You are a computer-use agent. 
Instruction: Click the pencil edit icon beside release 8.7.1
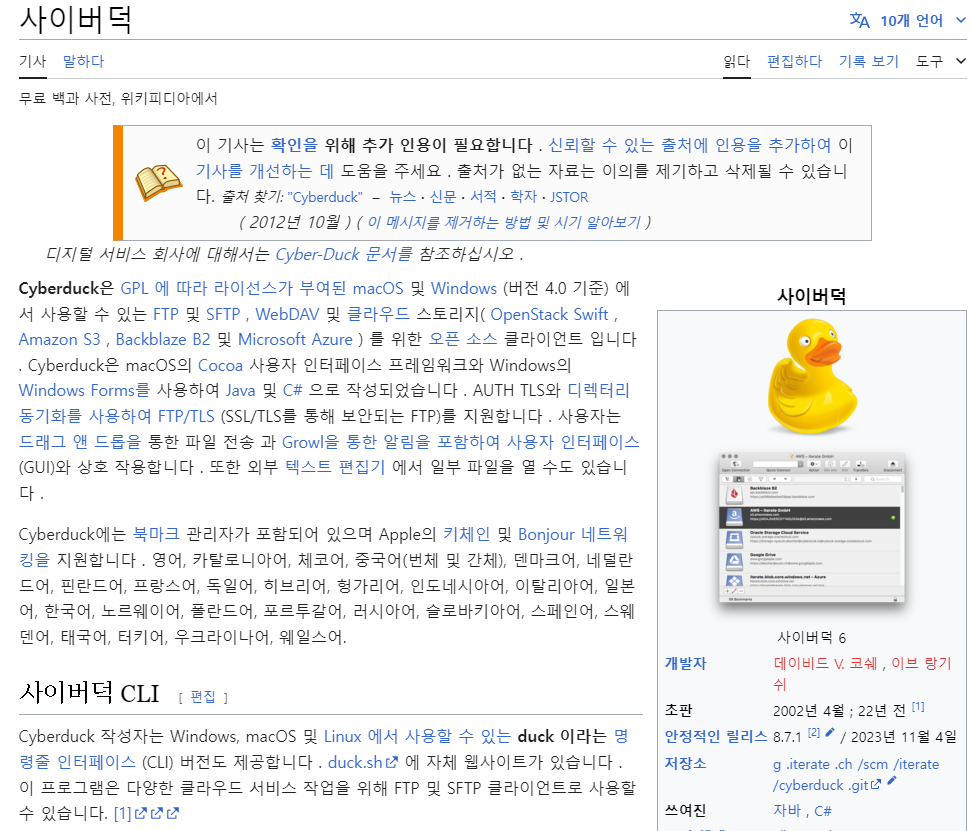coord(828,734)
